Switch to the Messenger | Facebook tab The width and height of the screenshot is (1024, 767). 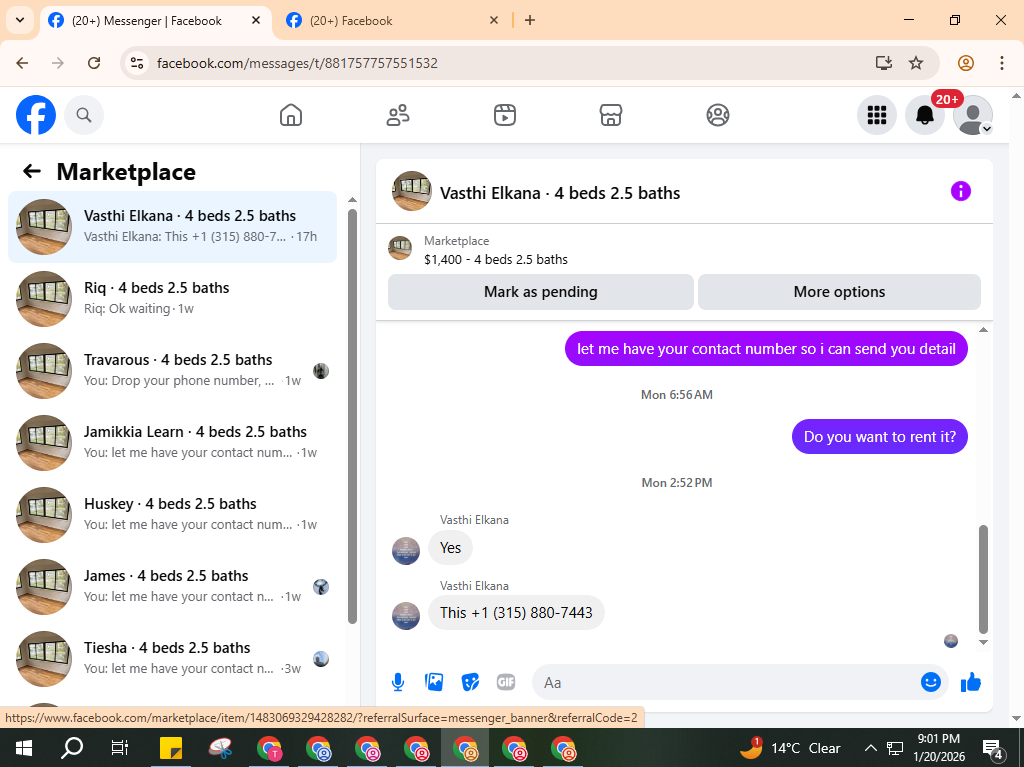point(155,21)
